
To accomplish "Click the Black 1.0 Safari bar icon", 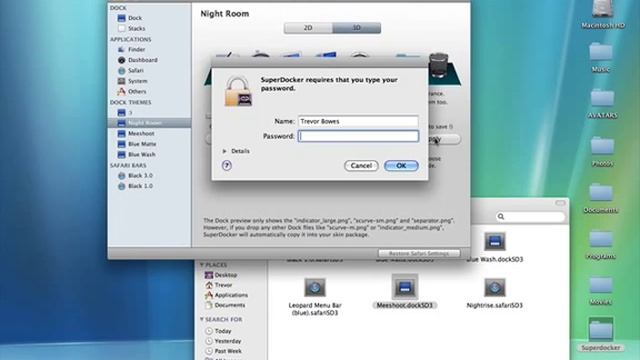I will (x=121, y=186).
